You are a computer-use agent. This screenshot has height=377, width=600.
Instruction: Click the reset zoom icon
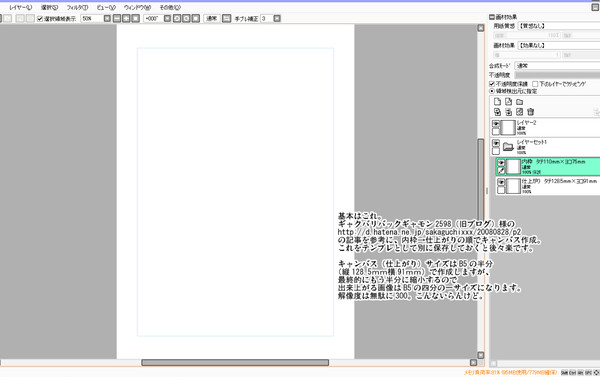coord(135,18)
